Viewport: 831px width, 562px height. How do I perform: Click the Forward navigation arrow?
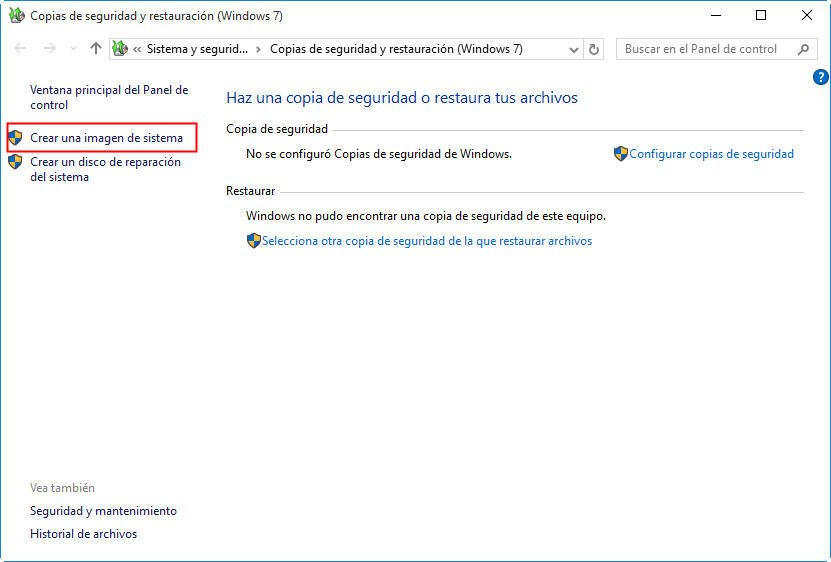[x=50, y=49]
